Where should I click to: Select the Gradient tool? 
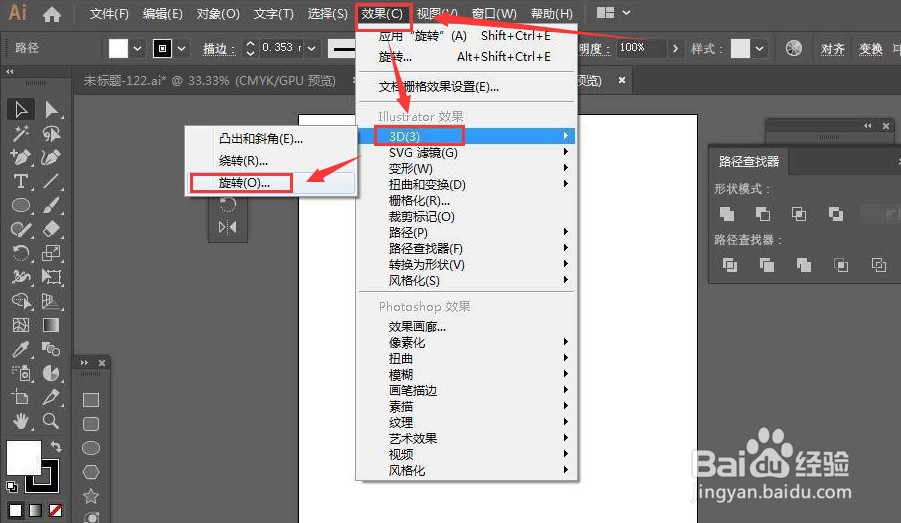pyautogui.click(x=52, y=325)
